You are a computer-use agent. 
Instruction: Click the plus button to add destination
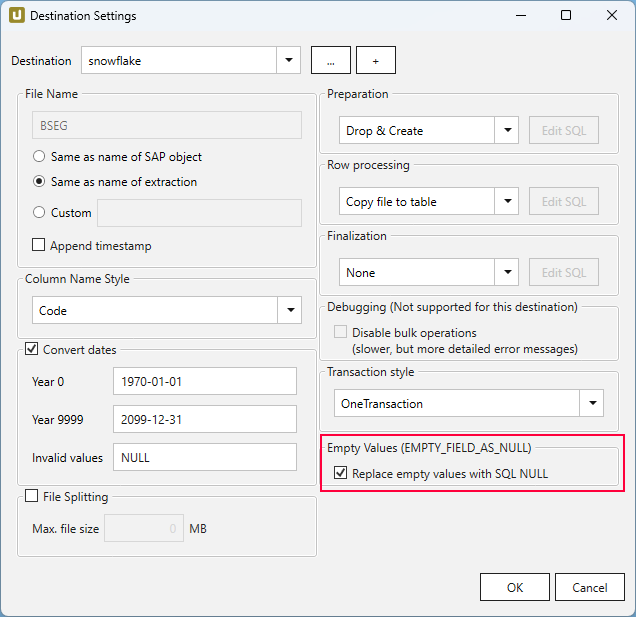[376, 60]
